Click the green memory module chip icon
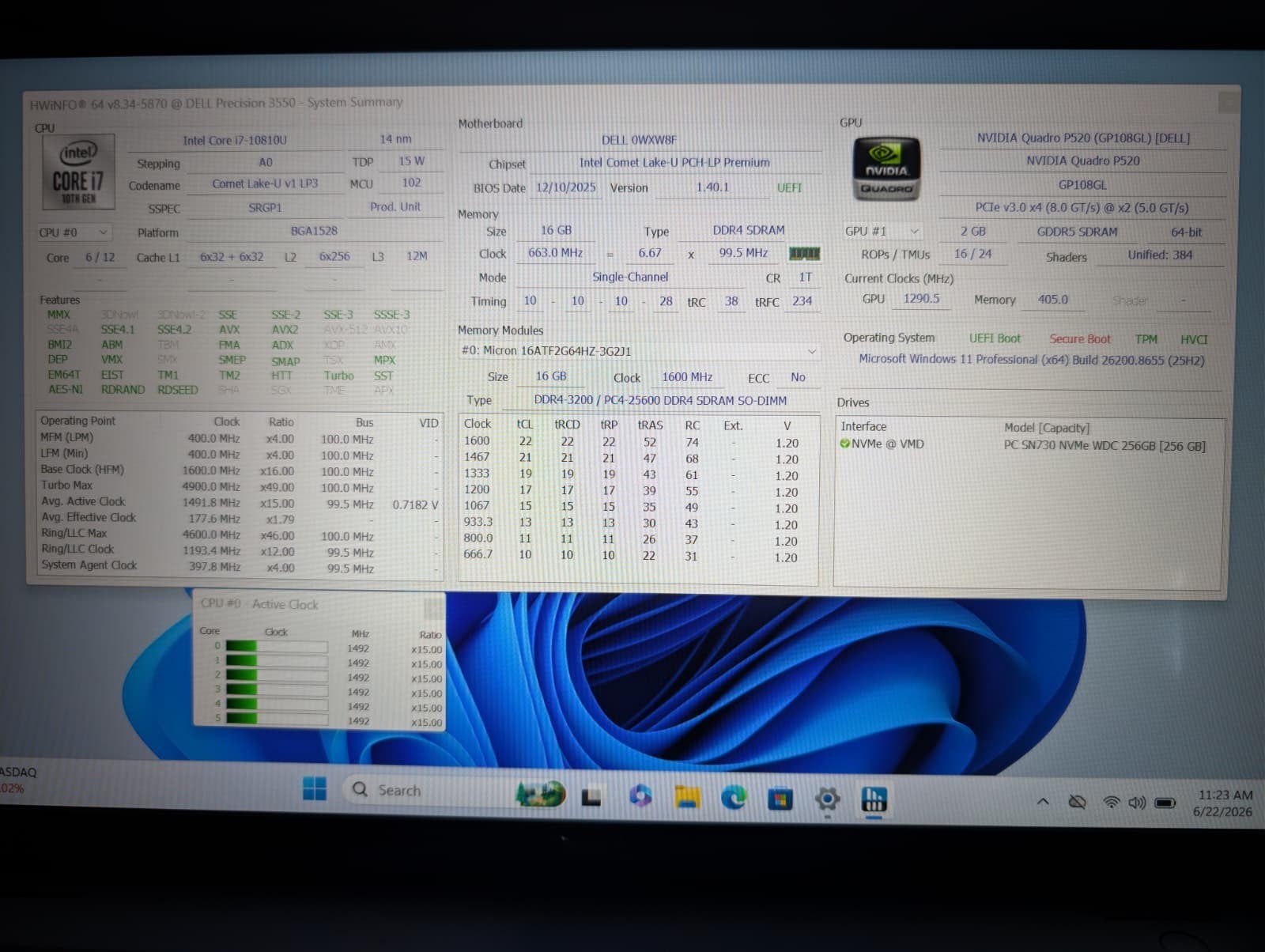The height and width of the screenshot is (952, 1265). pos(804,253)
